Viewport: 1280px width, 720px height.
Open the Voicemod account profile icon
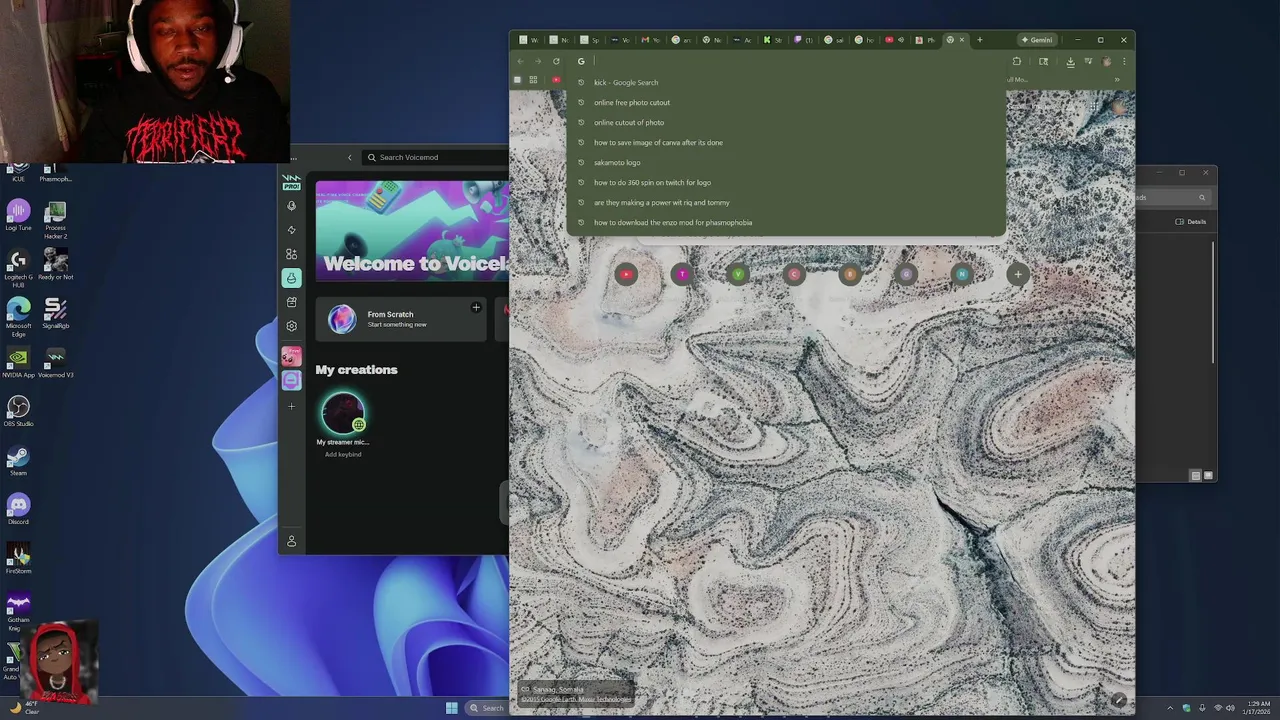pos(291,541)
